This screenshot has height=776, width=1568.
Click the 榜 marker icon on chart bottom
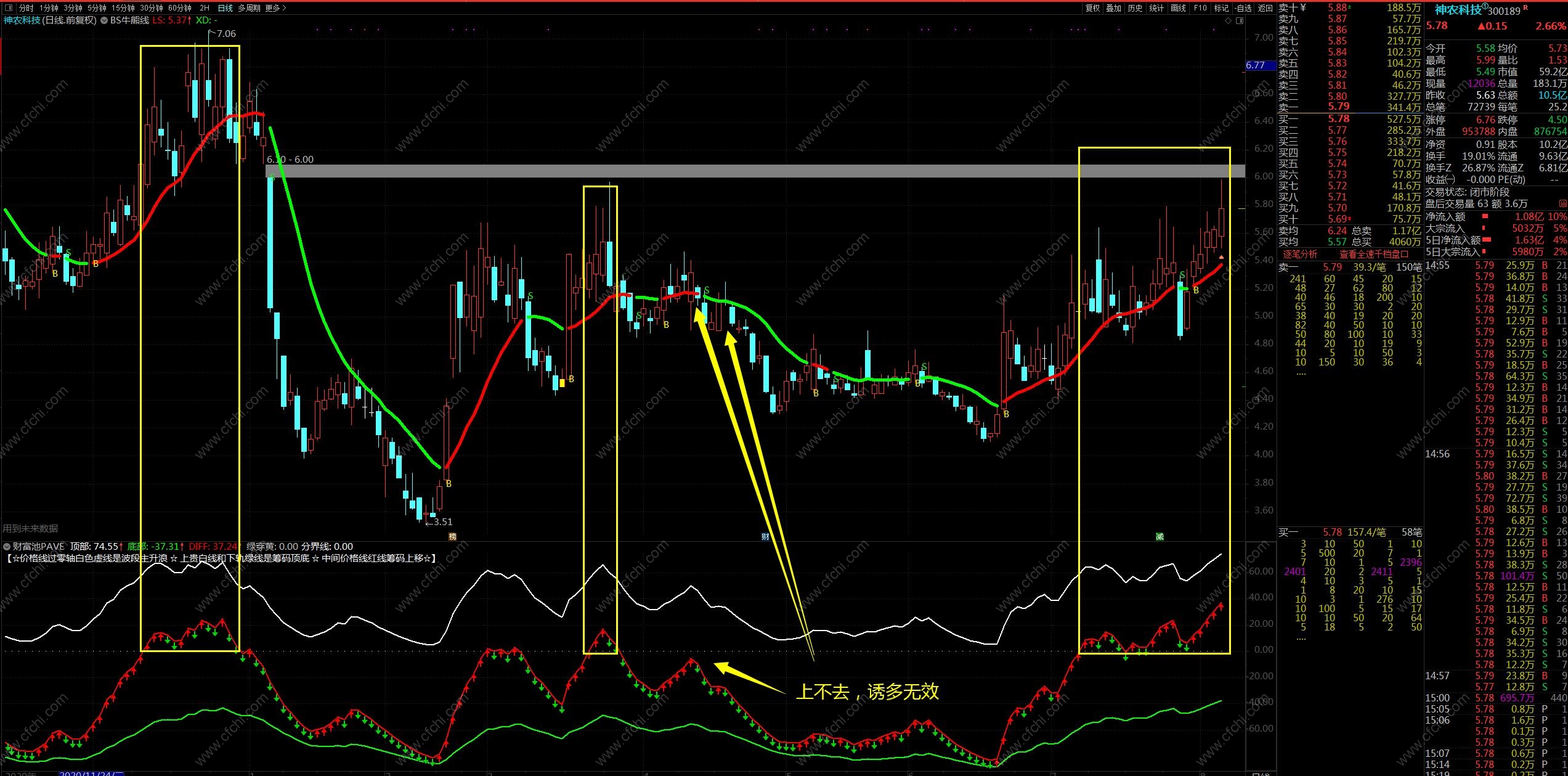[452, 537]
